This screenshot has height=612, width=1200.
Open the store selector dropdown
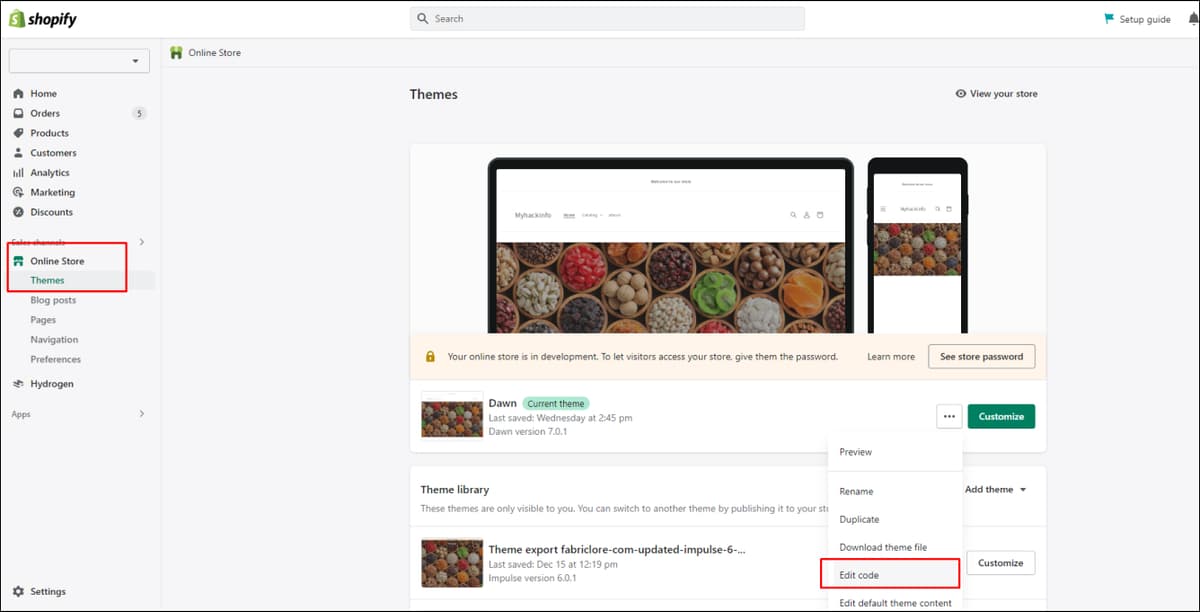click(x=79, y=61)
